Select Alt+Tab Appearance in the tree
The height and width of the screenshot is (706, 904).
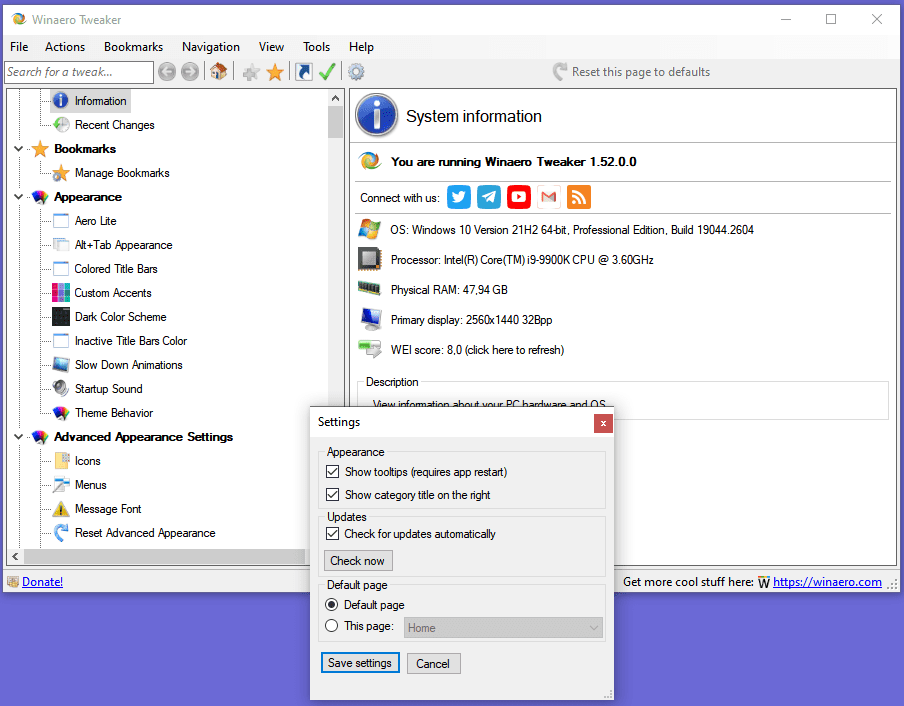click(x=123, y=244)
